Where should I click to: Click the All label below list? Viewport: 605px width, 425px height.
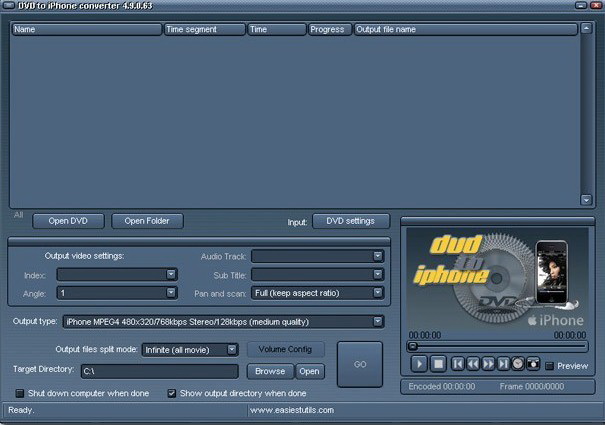pyautogui.click(x=19, y=215)
